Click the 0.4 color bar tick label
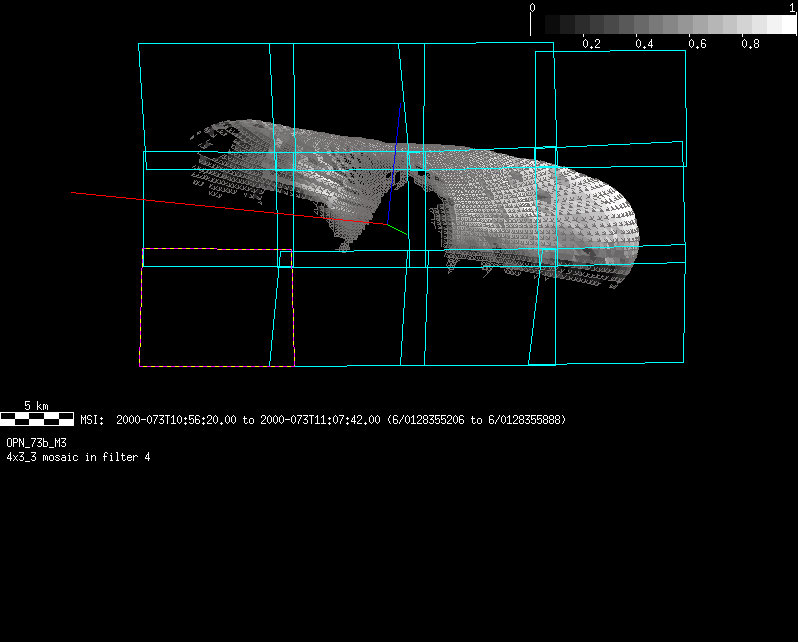This screenshot has width=798, height=642. point(644,45)
